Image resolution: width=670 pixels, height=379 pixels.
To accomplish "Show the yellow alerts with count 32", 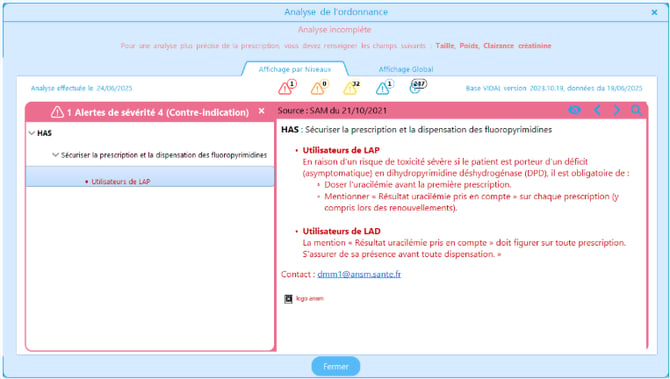I will (x=351, y=87).
